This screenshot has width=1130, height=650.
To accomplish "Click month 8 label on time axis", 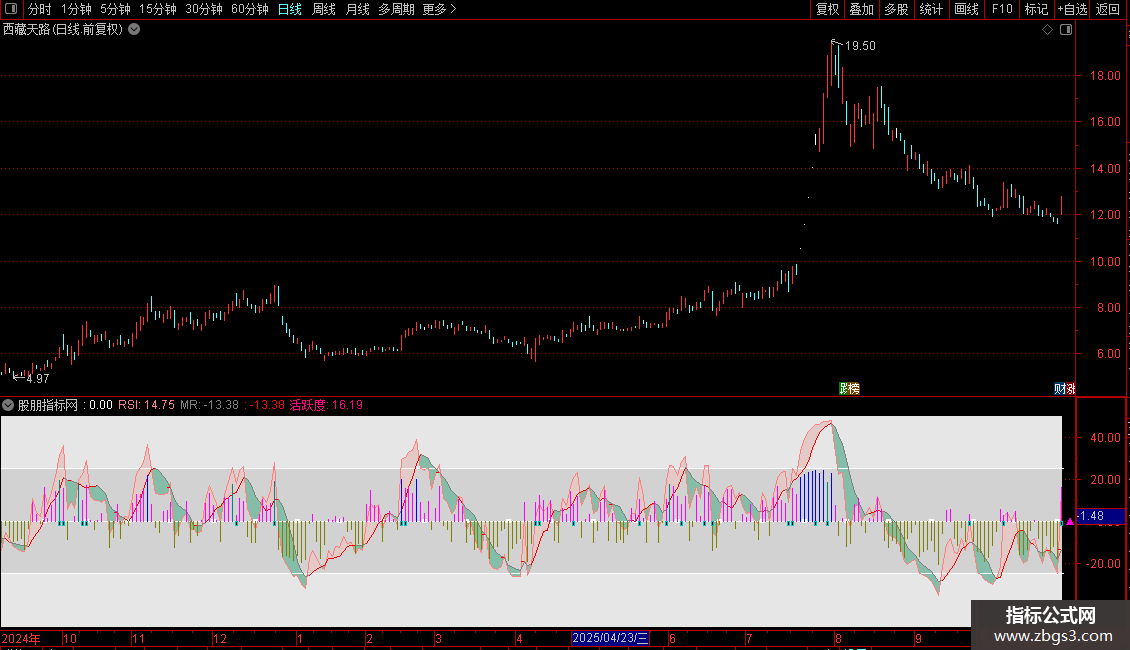I will 838,638.
